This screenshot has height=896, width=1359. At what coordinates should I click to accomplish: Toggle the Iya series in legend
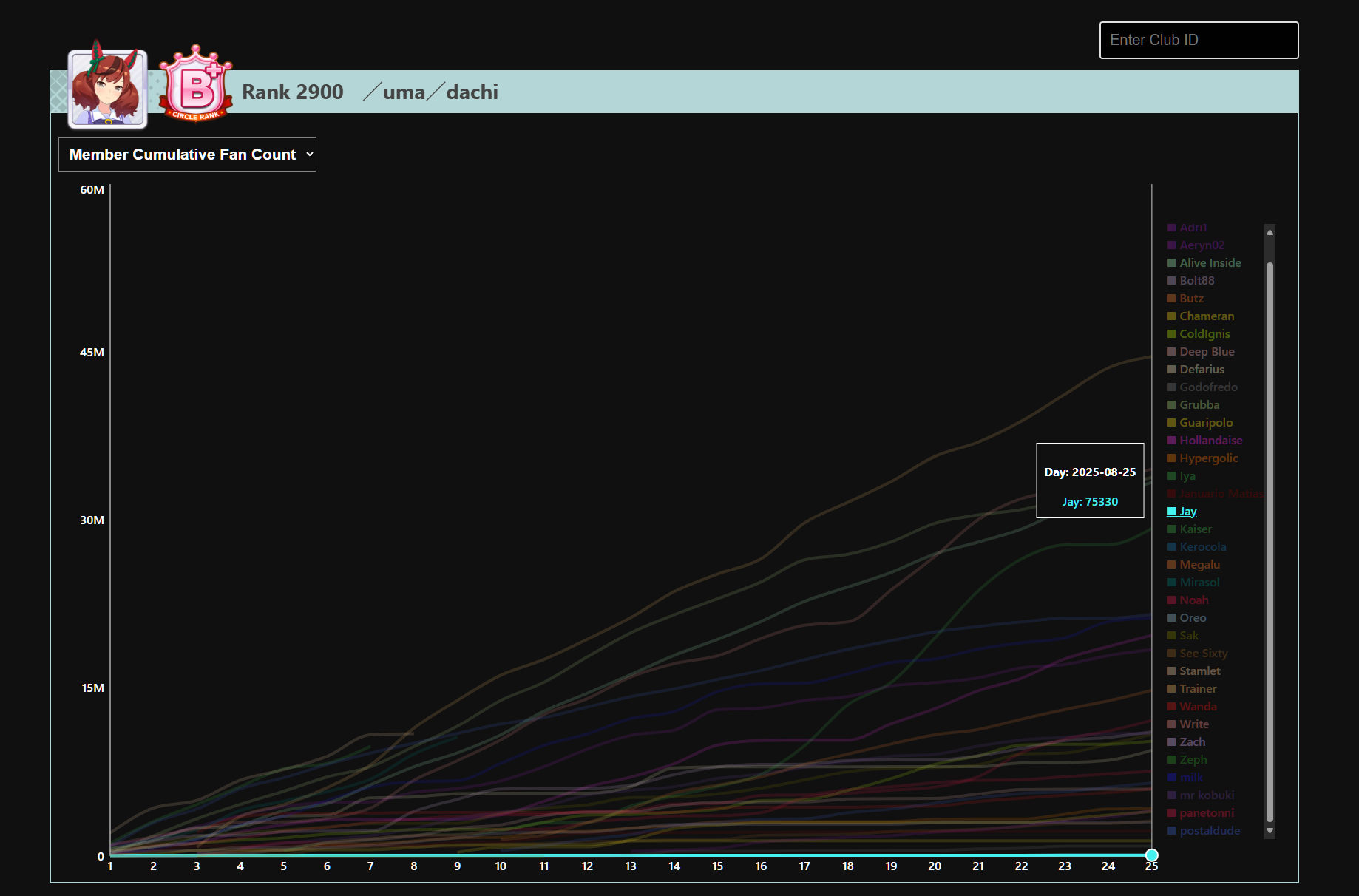tap(1181, 476)
